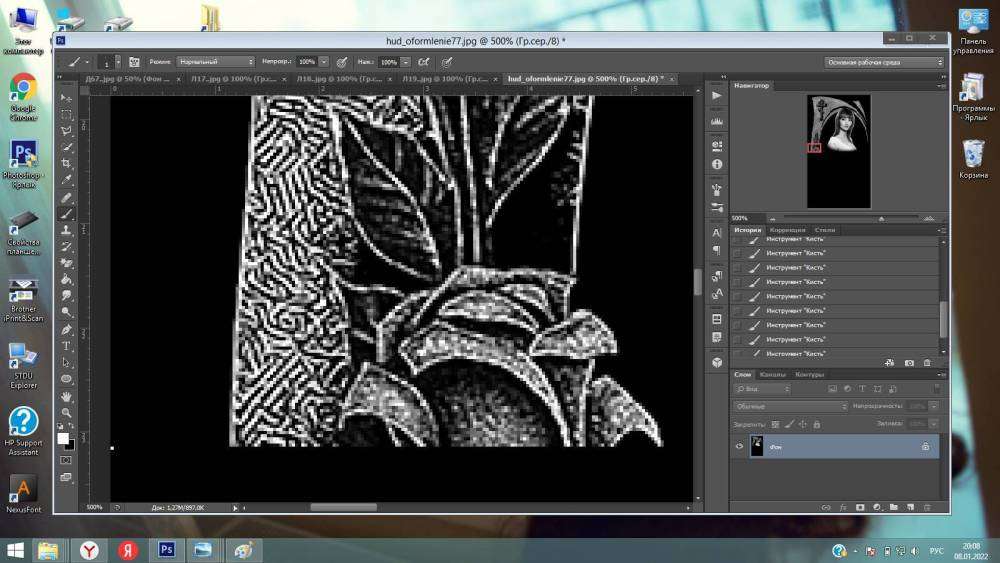Image resolution: width=1000 pixels, height=563 pixels.
Task: Pick the Eyedropper tool
Action: click(67, 180)
